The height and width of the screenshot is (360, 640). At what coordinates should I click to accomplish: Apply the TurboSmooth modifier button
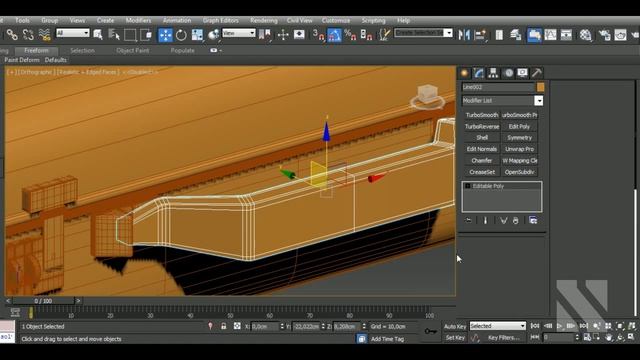tap(482, 115)
